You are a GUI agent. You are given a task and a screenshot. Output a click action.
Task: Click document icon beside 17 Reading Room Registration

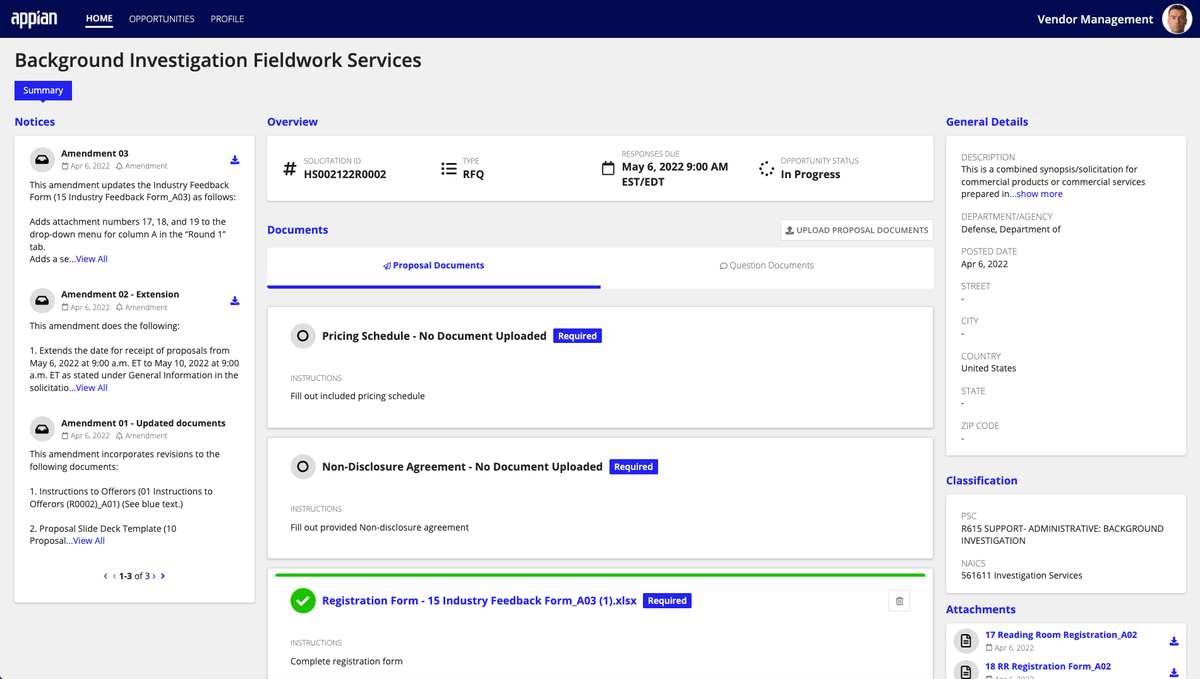tap(965, 641)
